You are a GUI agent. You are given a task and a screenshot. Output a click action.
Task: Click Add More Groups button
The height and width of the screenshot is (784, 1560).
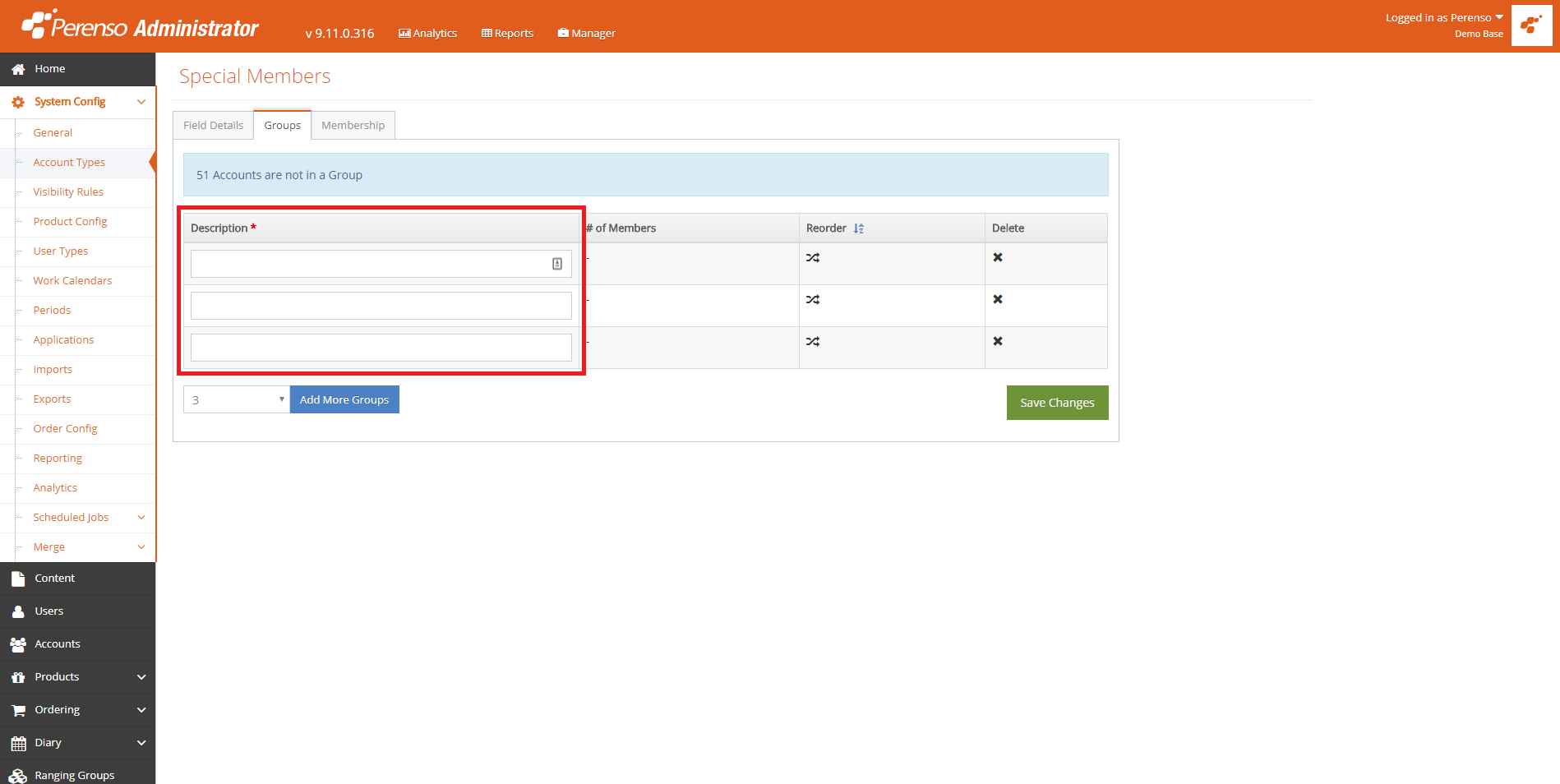(x=344, y=399)
